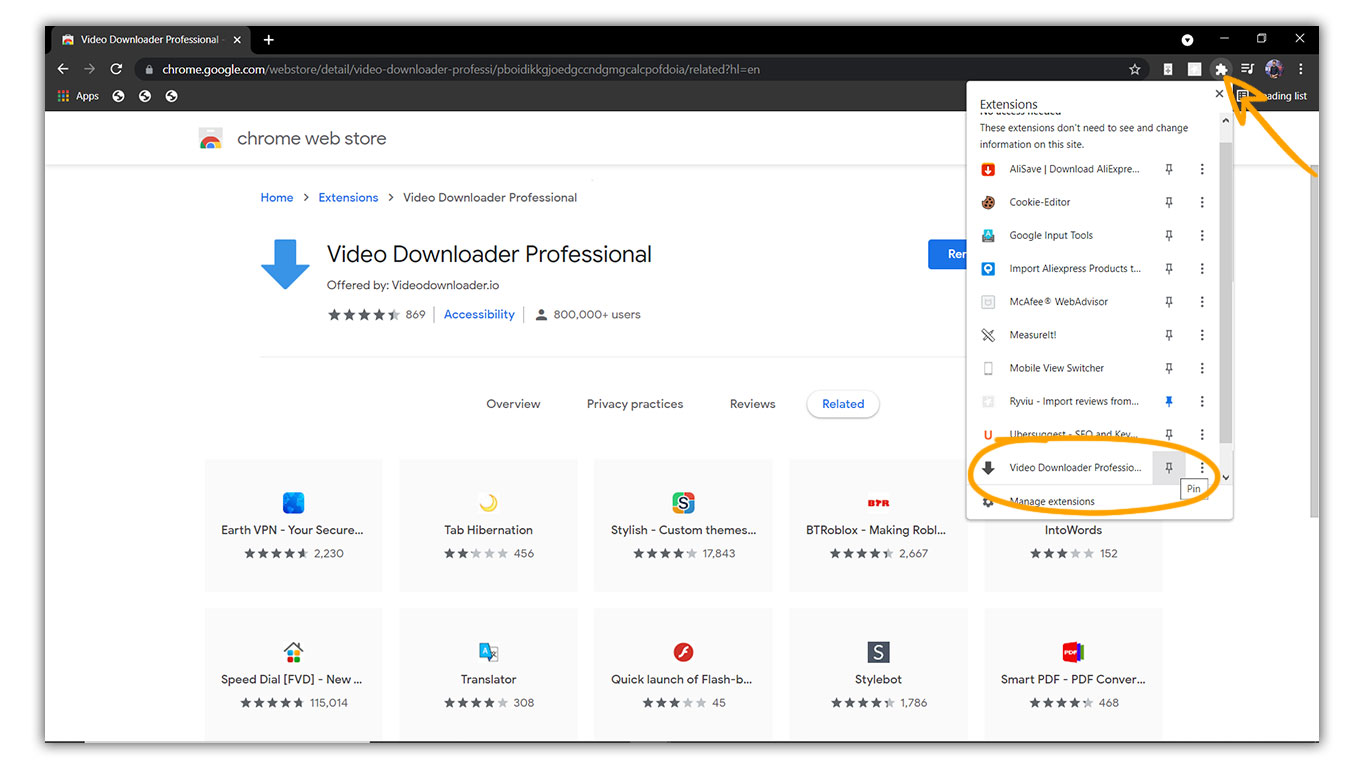Click the Google Input Tools extension icon
This screenshot has height=768, width=1366.
[x=988, y=235]
